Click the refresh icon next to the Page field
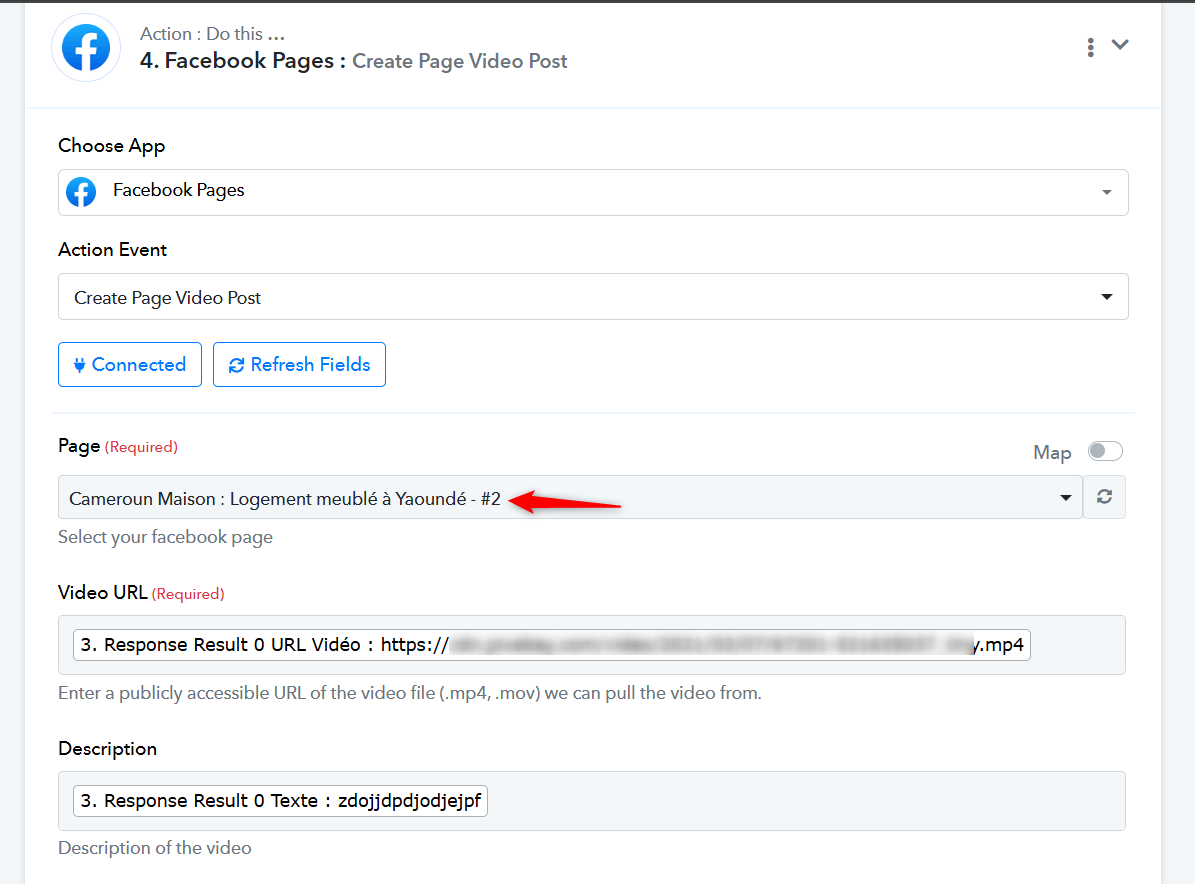 [x=1104, y=497]
